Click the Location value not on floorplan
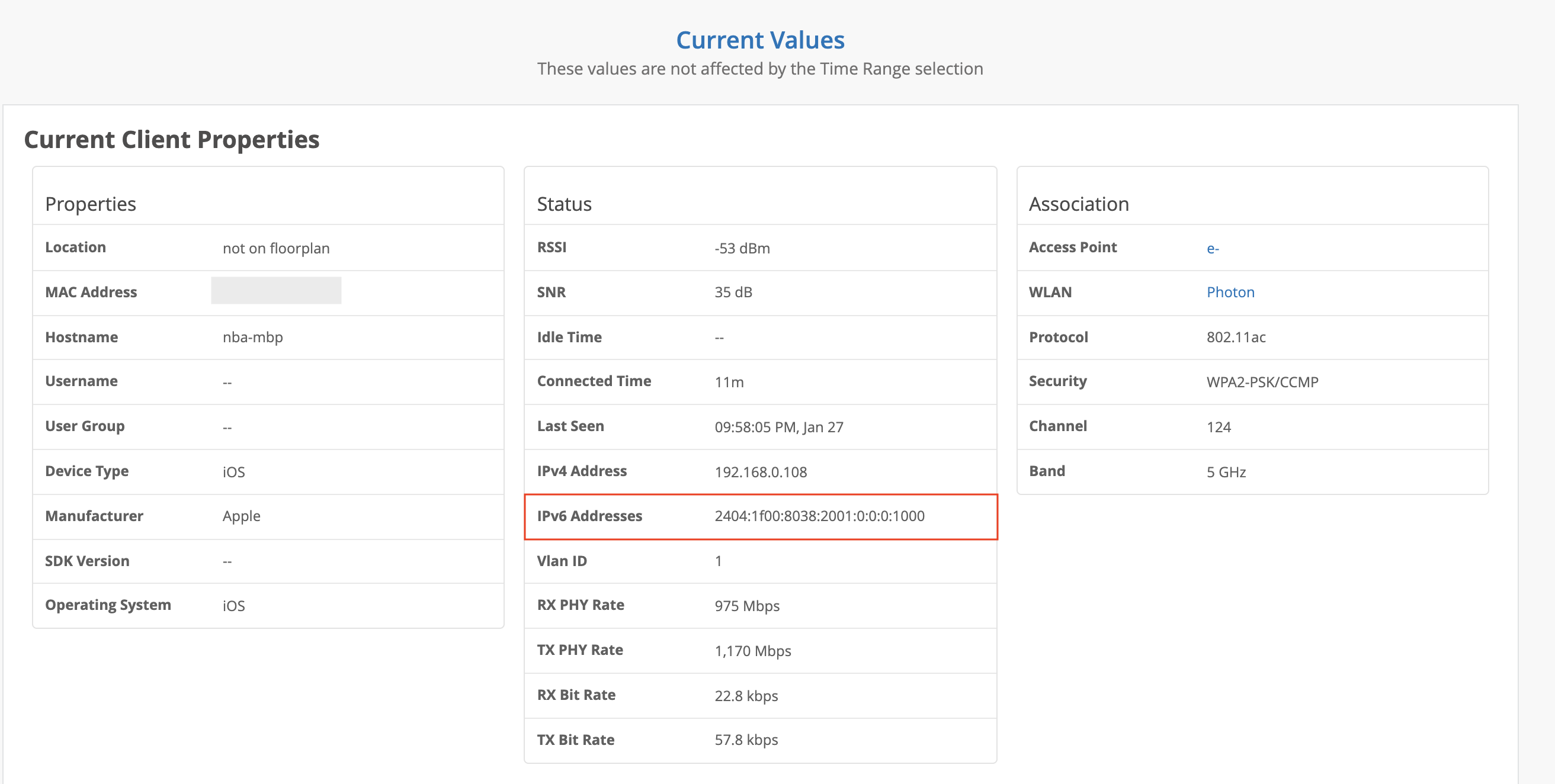 tap(276, 249)
